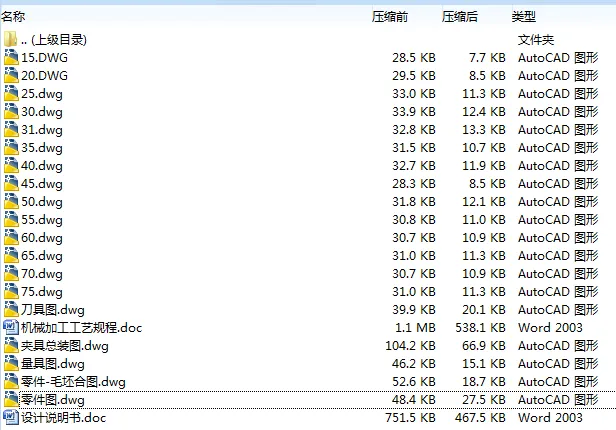Image resolution: width=616 pixels, height=430 pixels.
Task: Select file name 零件-毛坯合图.dwg
Action: pos(73,382)
